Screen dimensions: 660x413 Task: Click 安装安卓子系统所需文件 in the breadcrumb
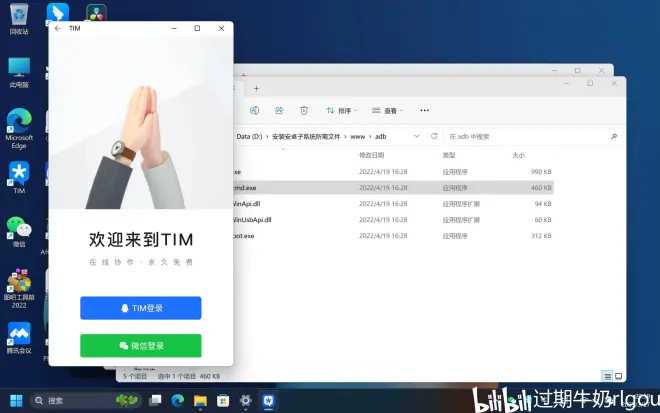[306, 136]
